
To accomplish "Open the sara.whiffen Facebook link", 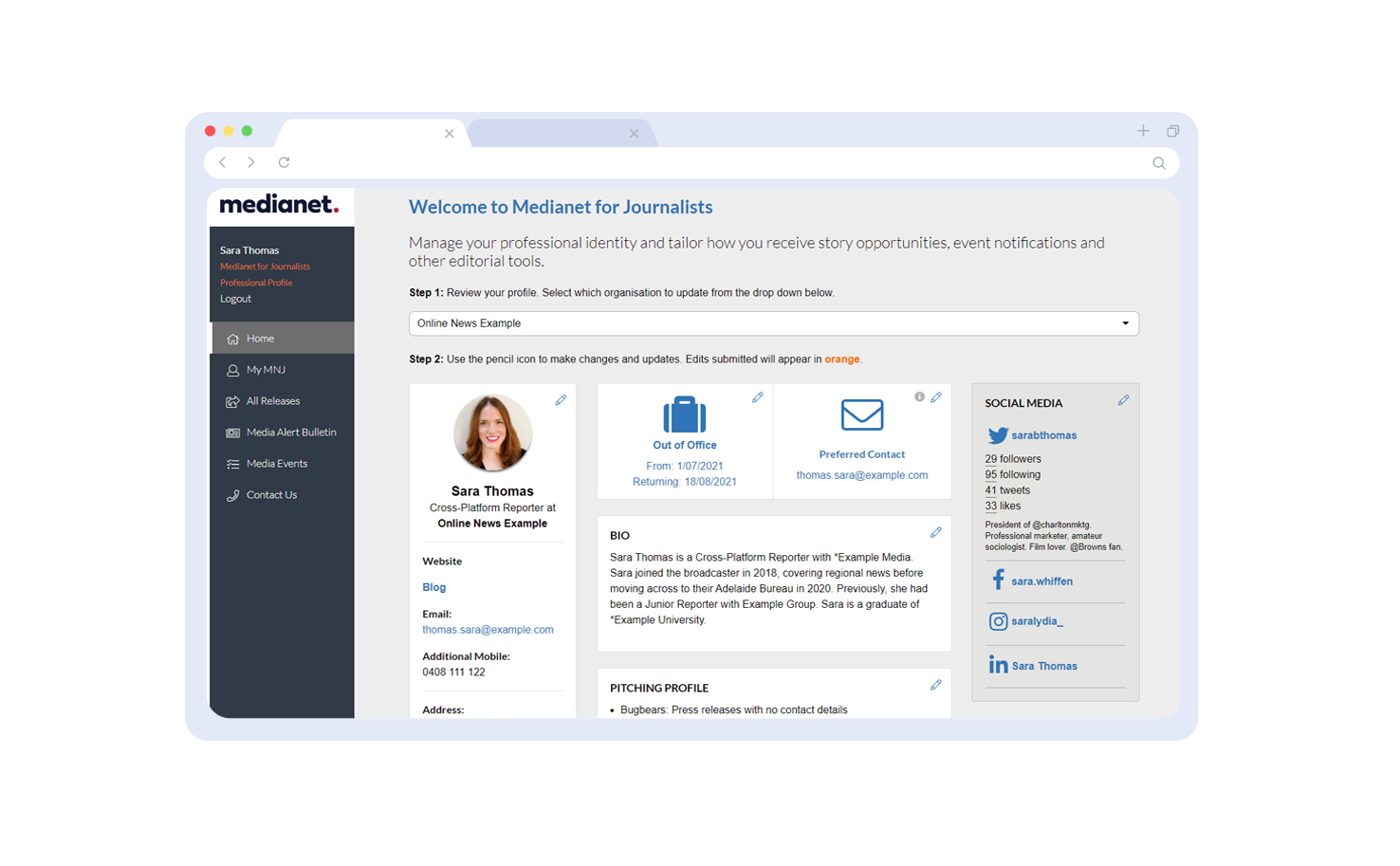I will [x=1041, y=581].
